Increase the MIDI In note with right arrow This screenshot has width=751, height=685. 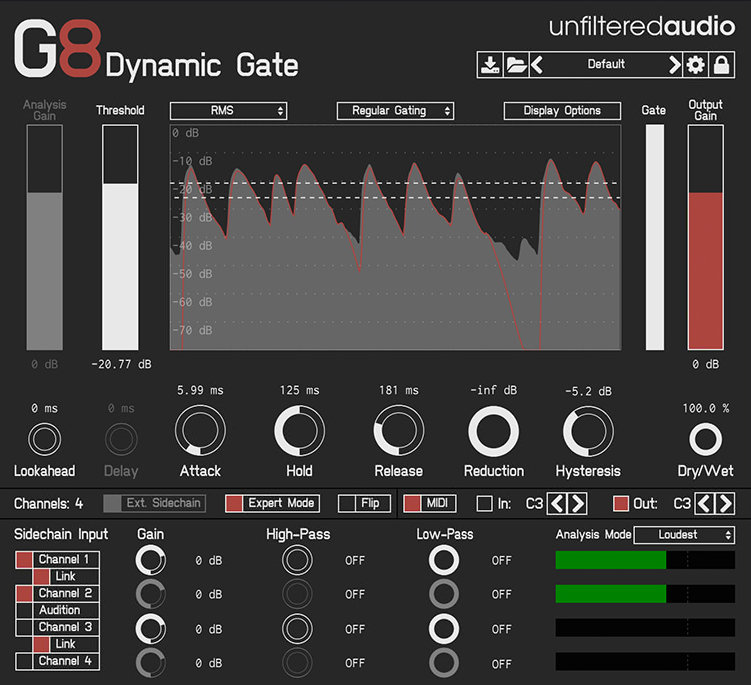click(578, 503)
